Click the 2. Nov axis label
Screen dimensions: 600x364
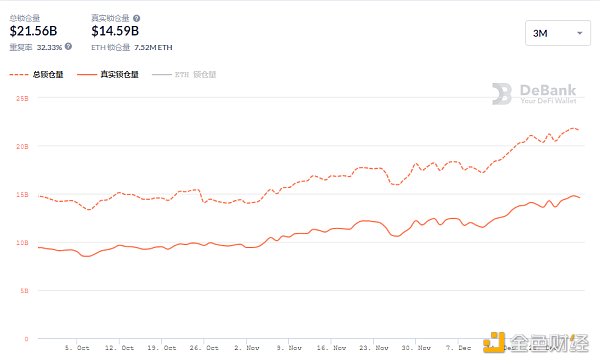pyautogui.click(x=246, y=348)
